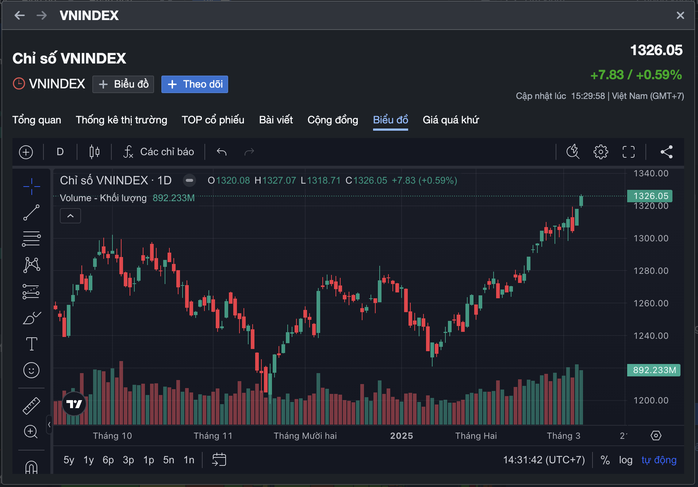Click the Volume - Khối lượng legend

(103, 198)
